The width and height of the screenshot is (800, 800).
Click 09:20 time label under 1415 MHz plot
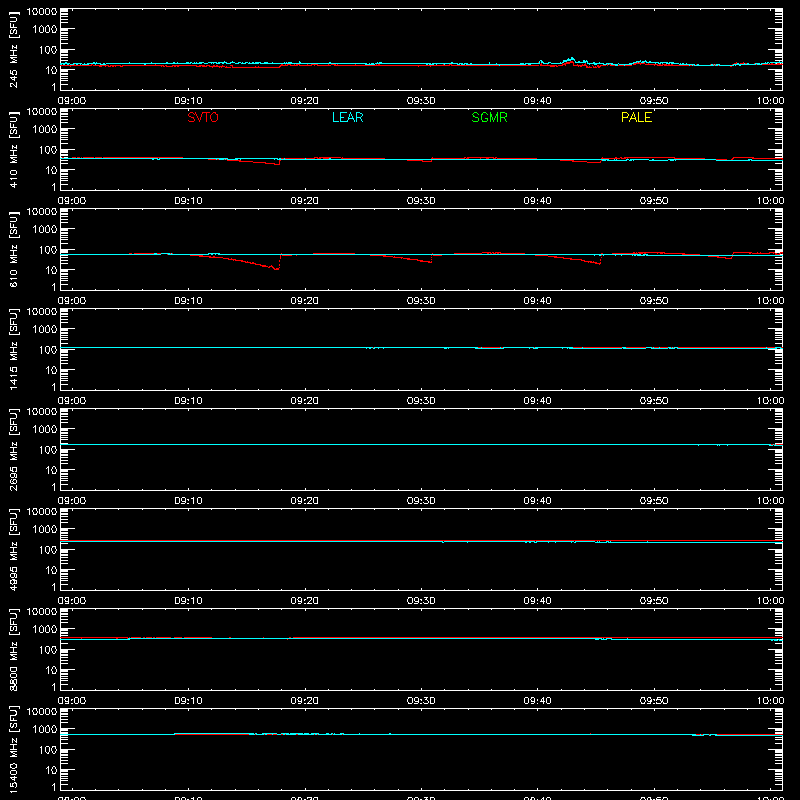pyautogui.click(x=305, y=401)
